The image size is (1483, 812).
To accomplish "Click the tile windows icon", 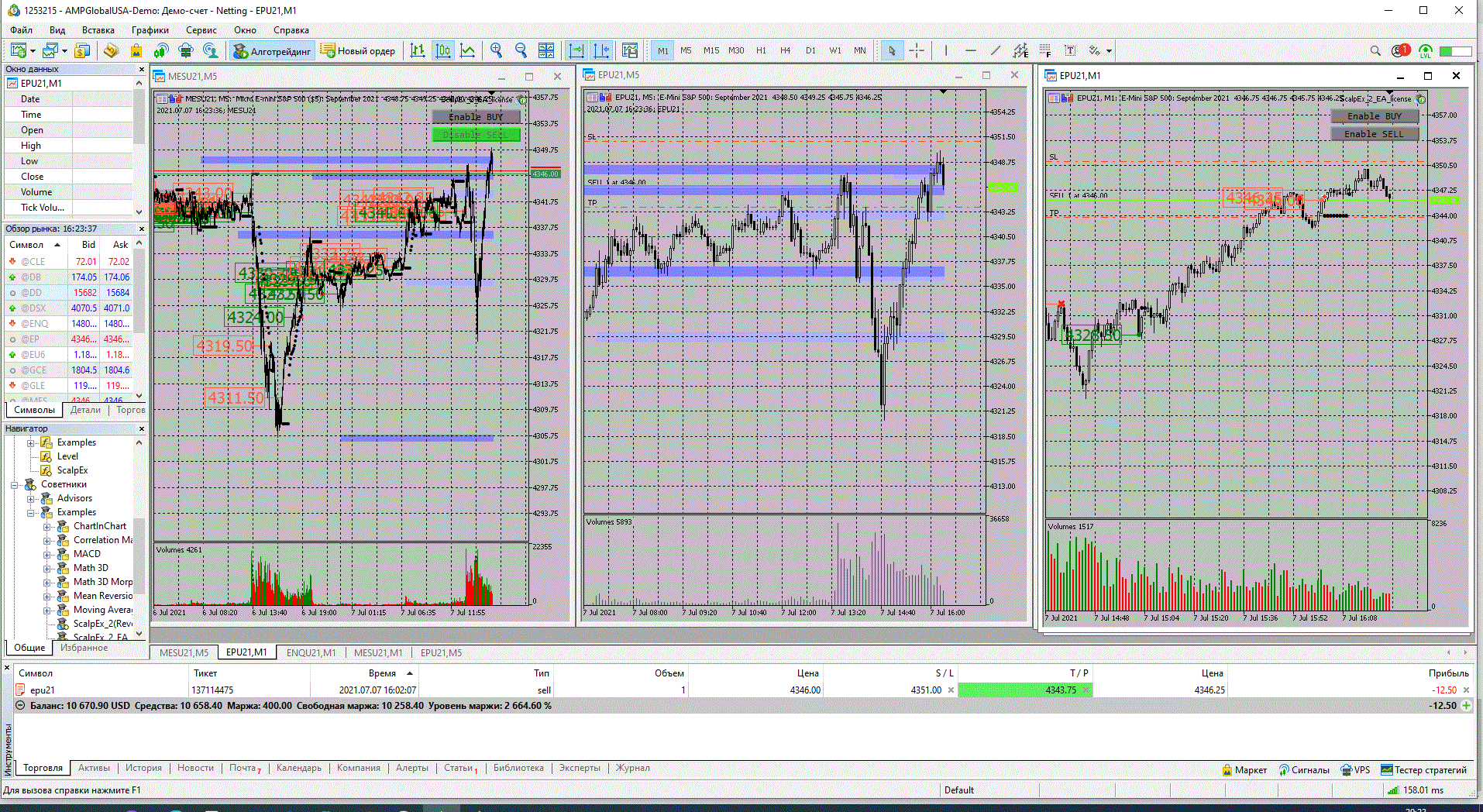I will click(546, 51).
